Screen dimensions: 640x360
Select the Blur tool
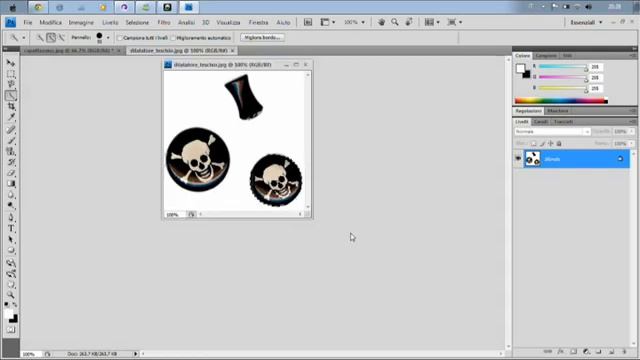11,195
